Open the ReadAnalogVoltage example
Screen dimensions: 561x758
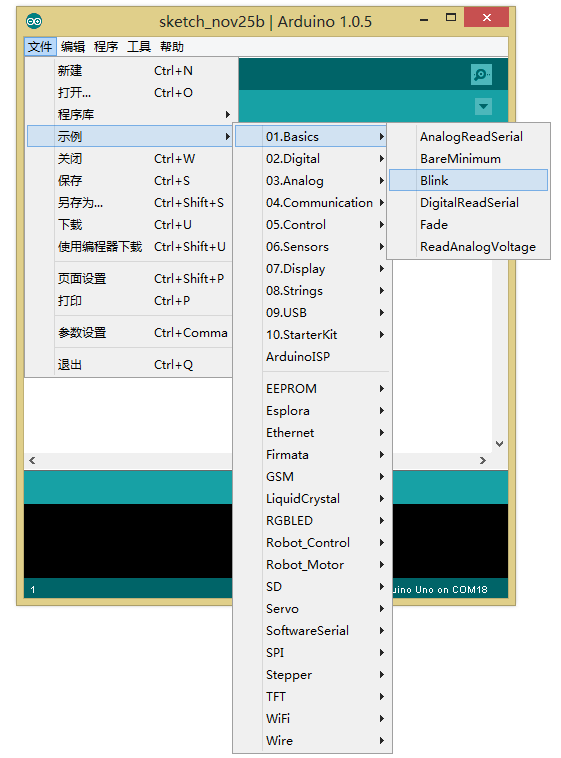point(468,247)
